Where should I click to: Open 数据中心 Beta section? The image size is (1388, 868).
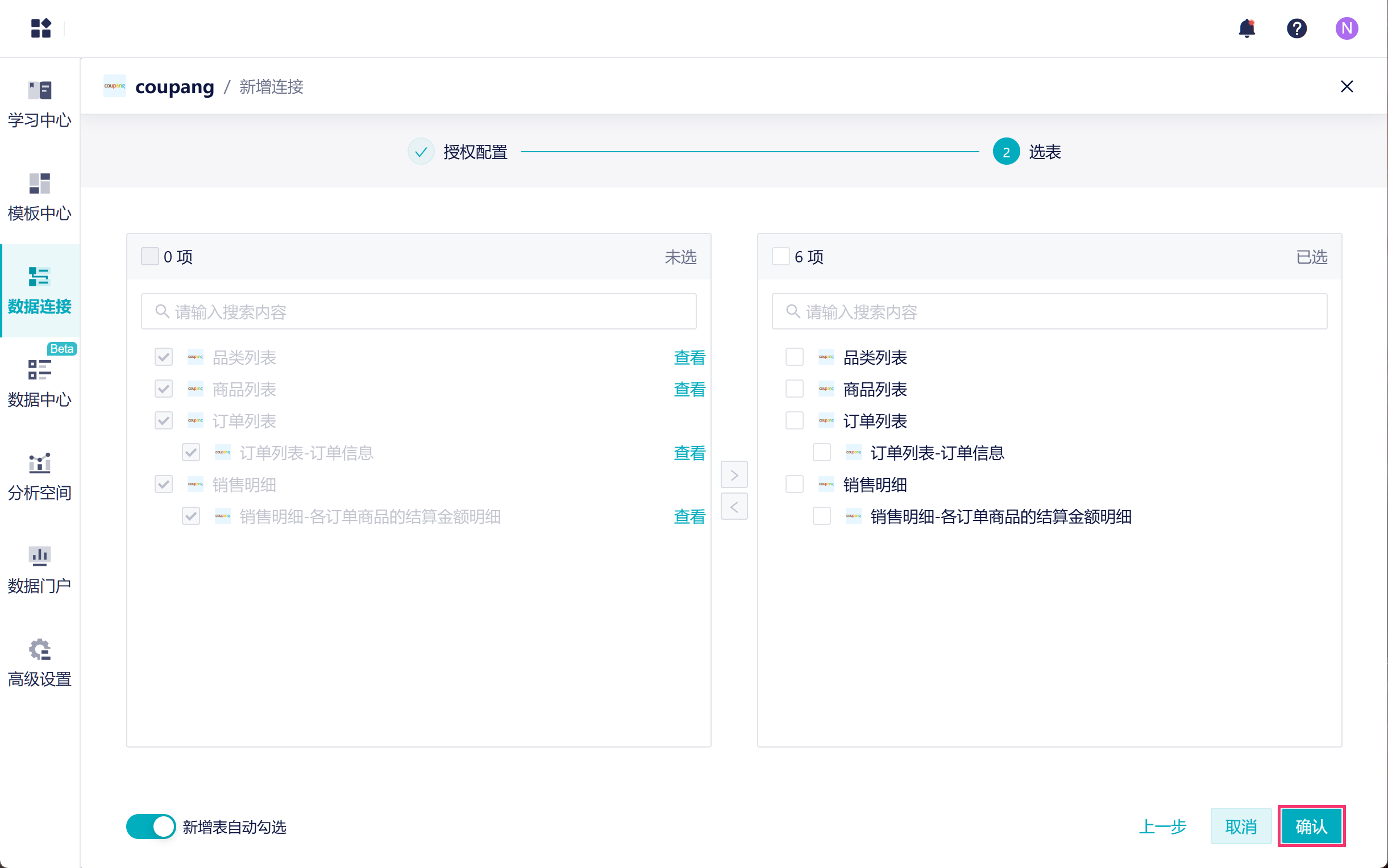pyautogui.click(x=40, y=383)
